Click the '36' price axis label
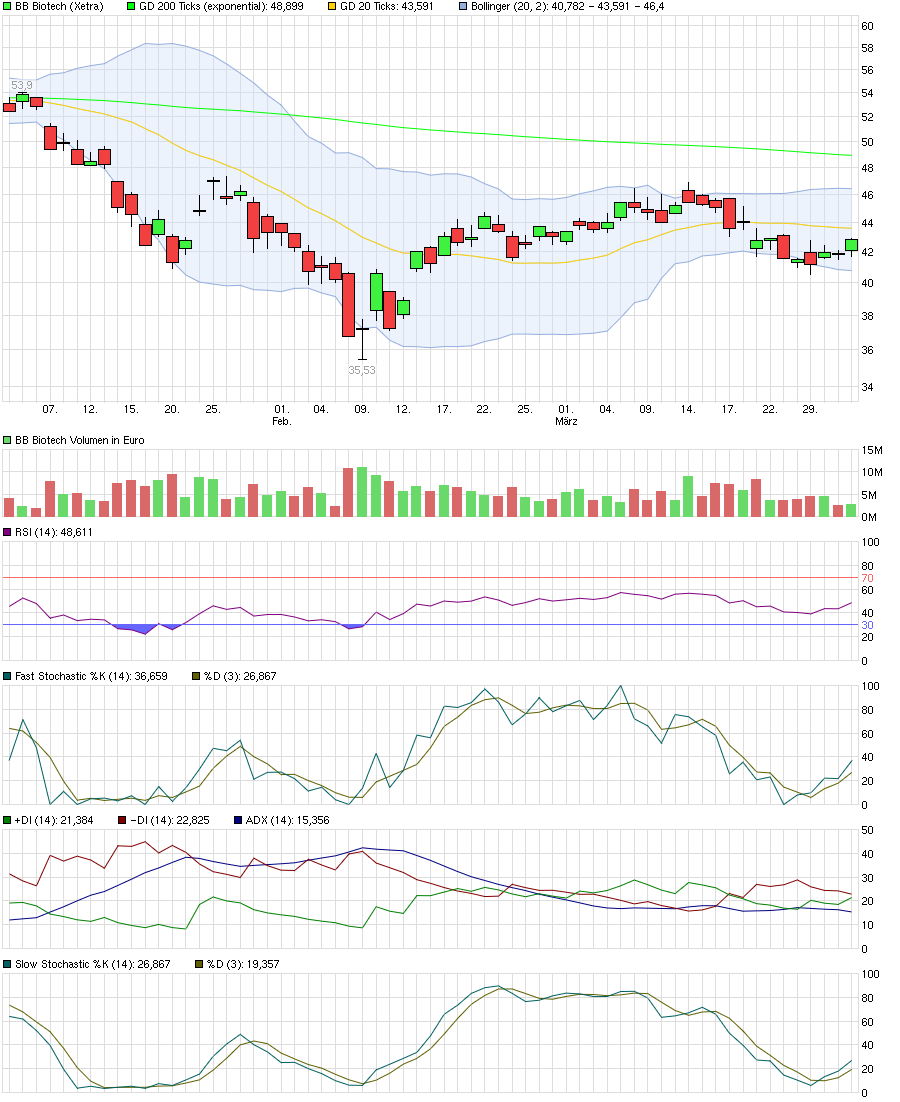 (868, 351)
